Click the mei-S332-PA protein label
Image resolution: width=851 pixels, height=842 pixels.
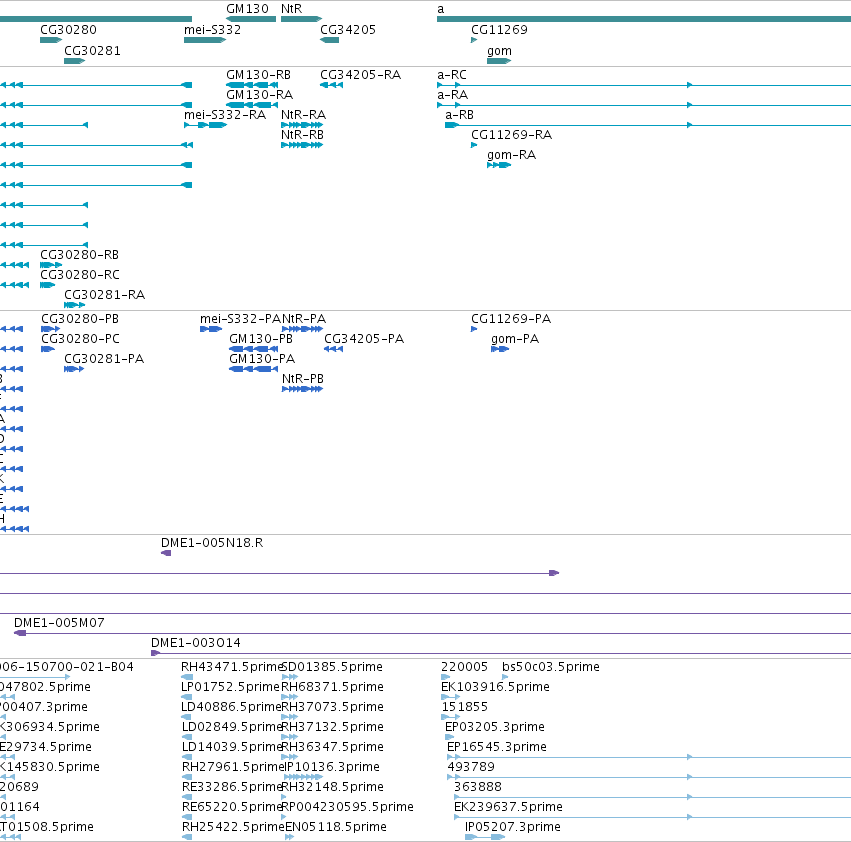[x=240, y=319]
